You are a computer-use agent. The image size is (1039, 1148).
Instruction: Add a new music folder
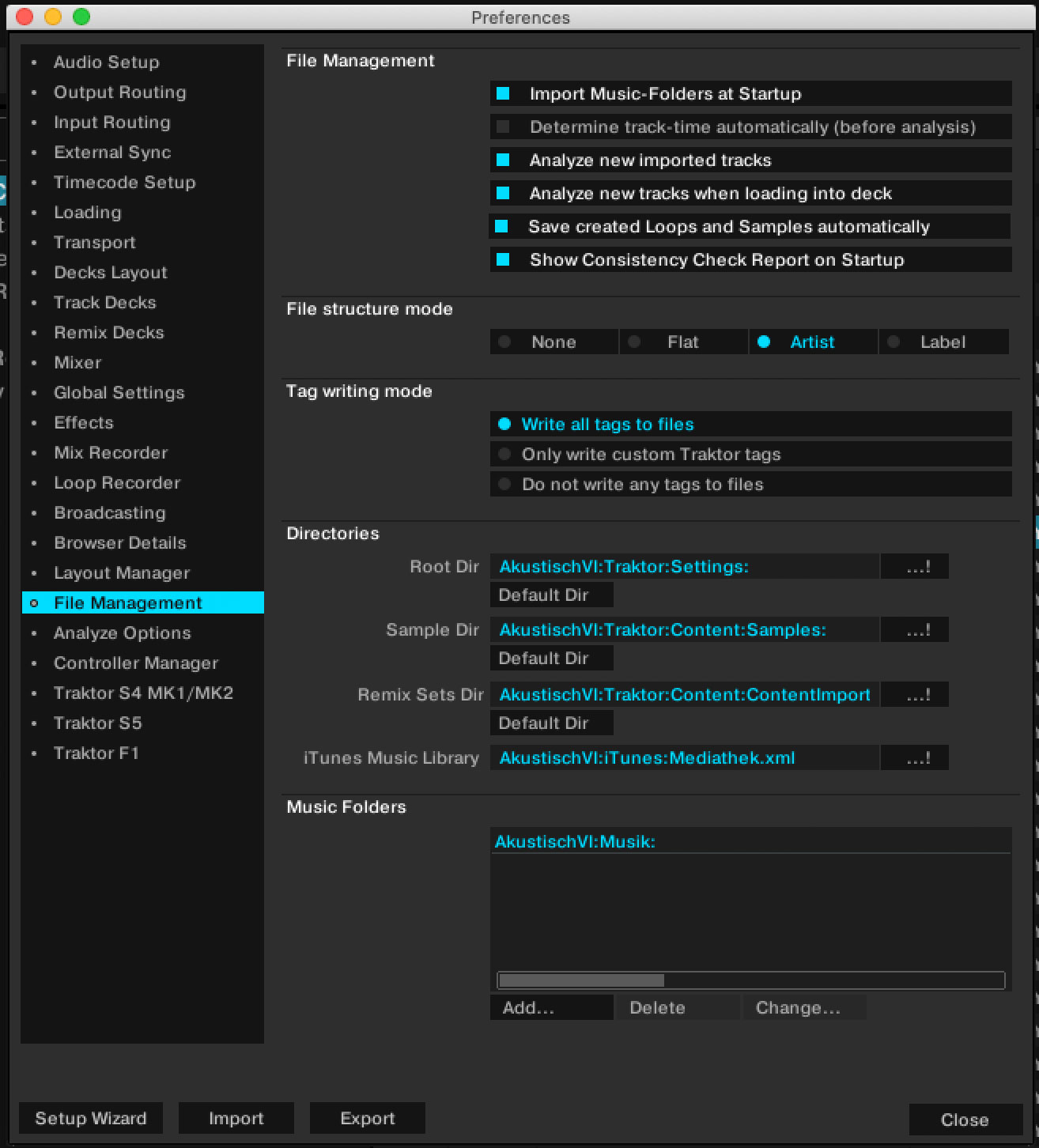pos(552,1008)
